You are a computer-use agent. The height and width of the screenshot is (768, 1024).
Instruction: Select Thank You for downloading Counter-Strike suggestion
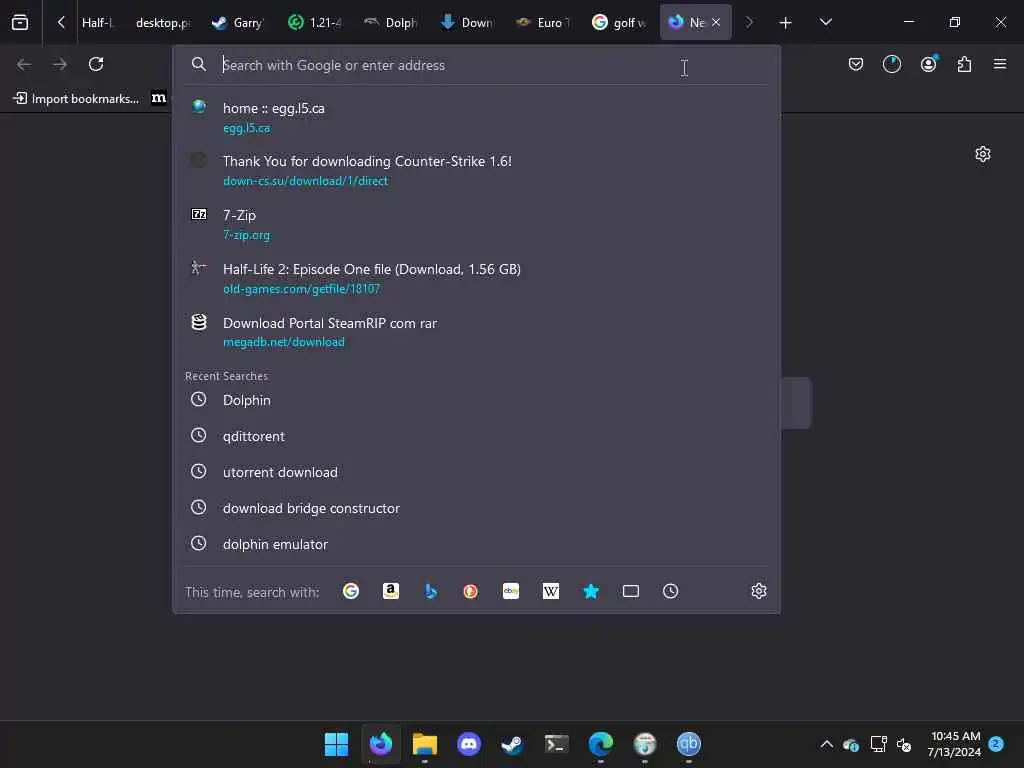coord(477,170)
